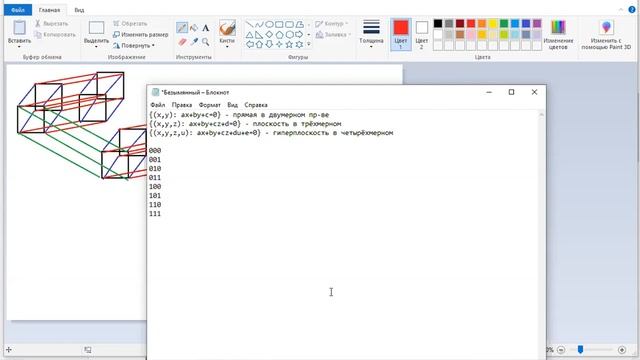Screen dimensions: 640x360
Task: Open the blue Файл tab in Paint
Action: coord(18,10)
